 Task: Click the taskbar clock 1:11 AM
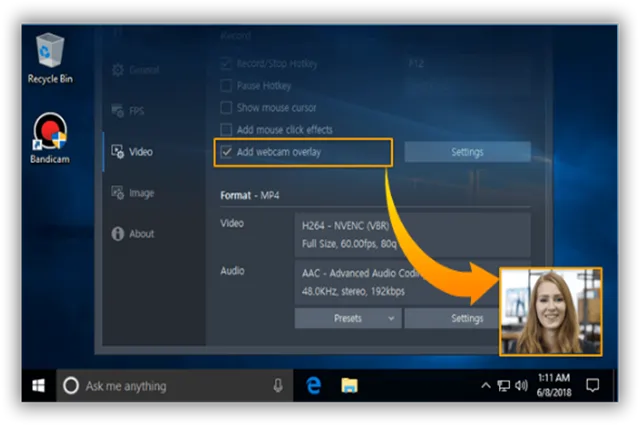tap(554, 385)
